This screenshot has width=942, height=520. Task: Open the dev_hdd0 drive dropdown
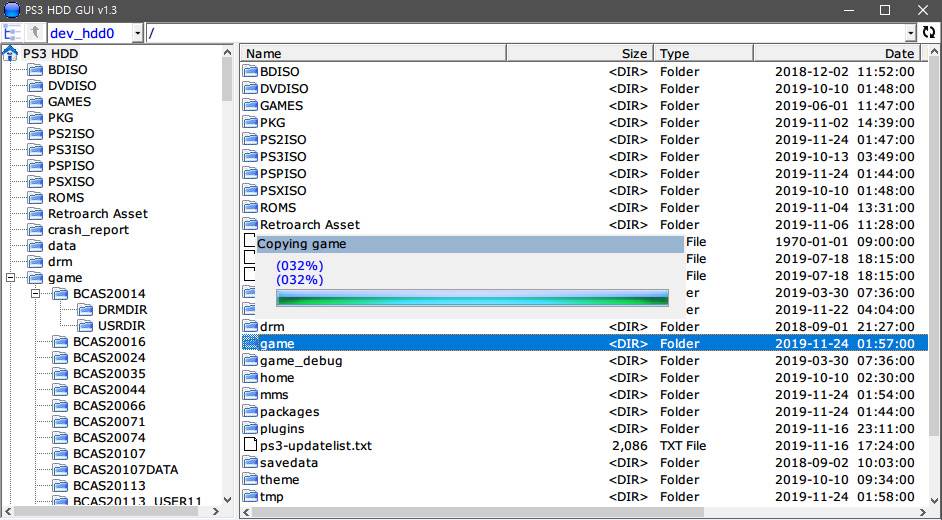(138, 33)
